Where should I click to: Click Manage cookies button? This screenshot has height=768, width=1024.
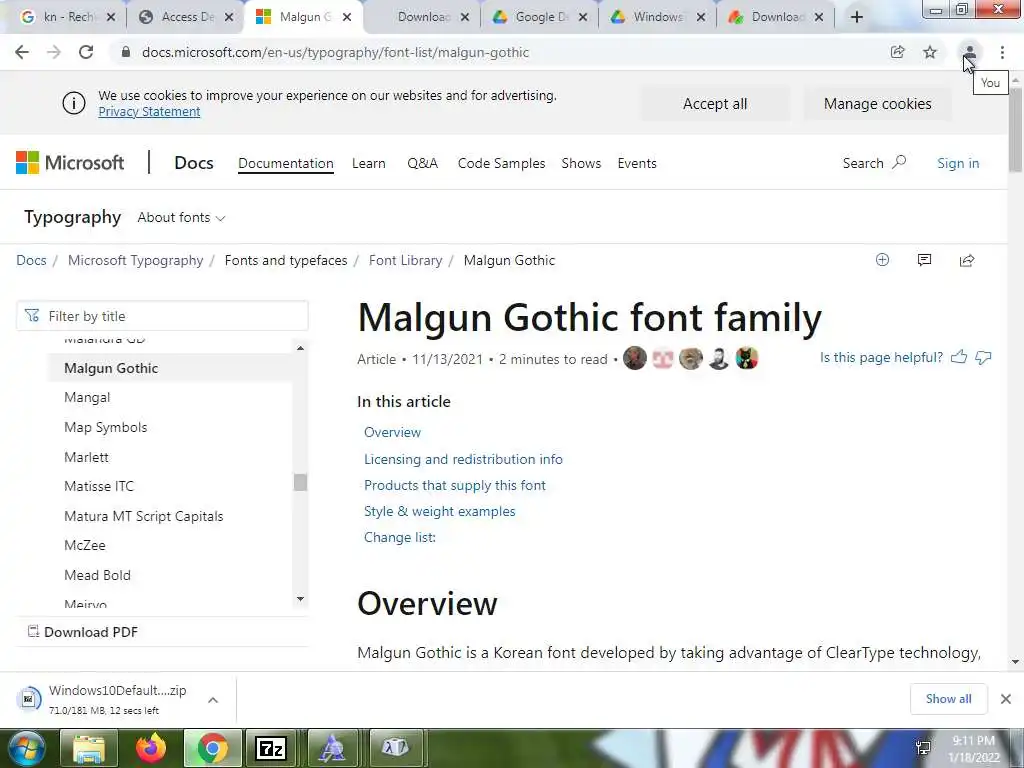coord(877,104)
